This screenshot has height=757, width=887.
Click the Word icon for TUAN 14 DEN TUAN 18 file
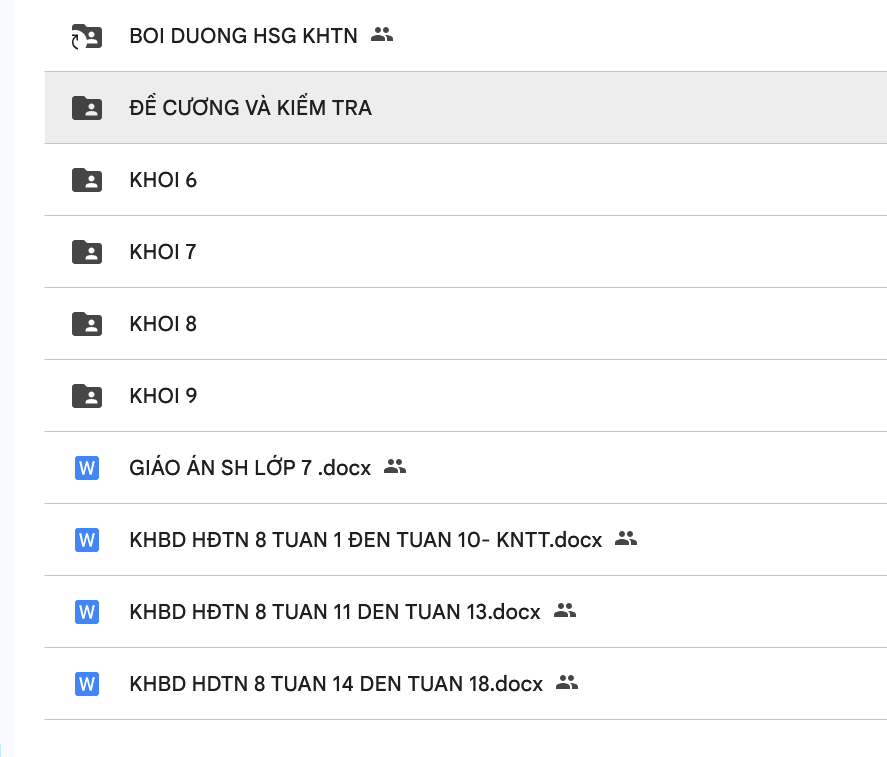(87, 684)
